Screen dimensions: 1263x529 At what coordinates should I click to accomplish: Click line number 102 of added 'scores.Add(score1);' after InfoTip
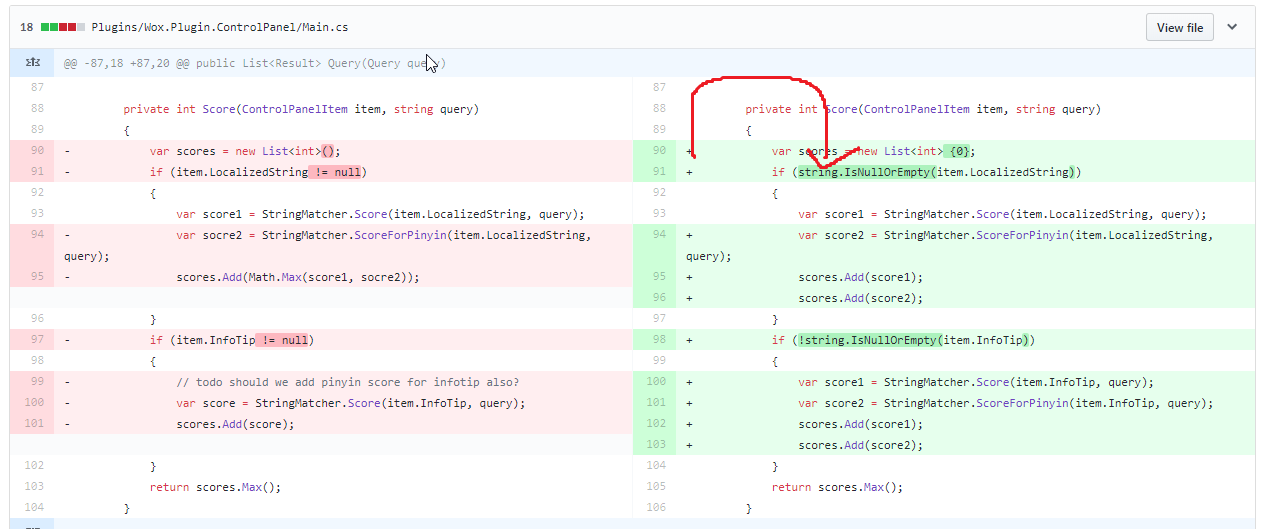655,424
